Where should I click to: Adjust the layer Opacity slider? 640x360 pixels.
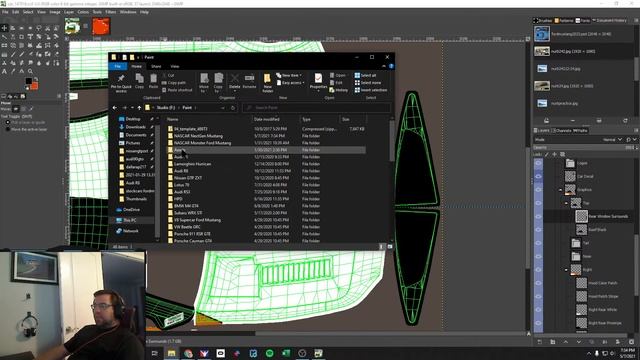click(x=584, y=147)
